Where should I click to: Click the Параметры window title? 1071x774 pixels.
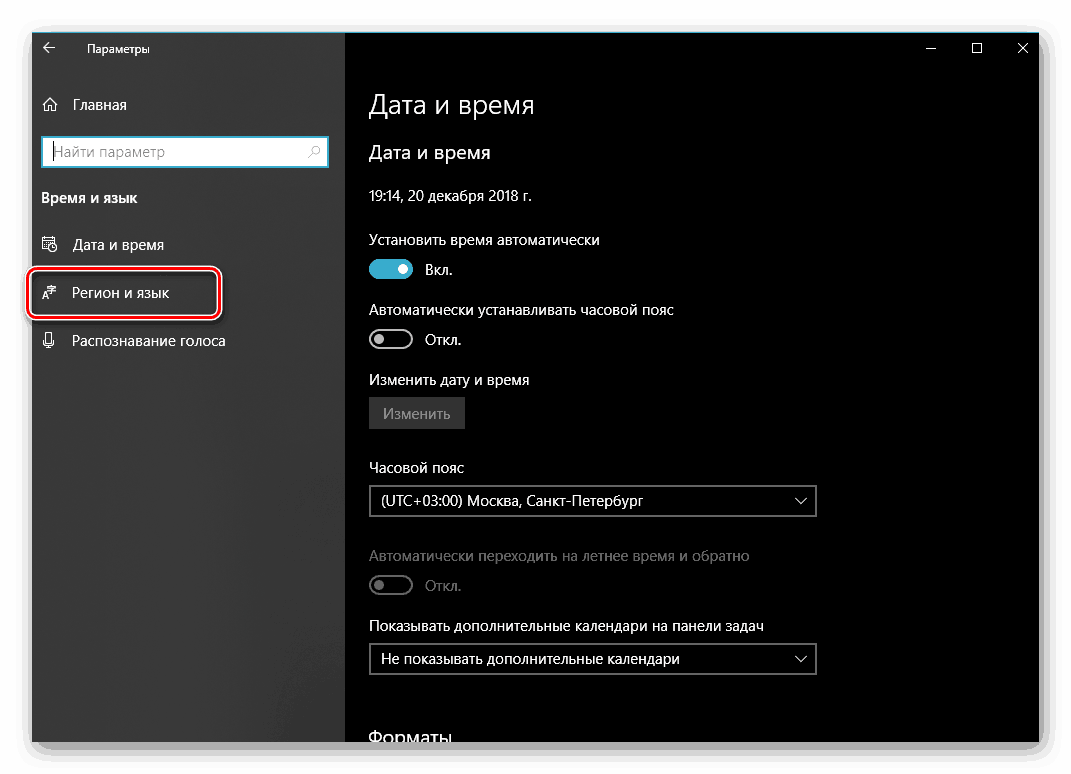pyautogui.click(x=118, y=49)
